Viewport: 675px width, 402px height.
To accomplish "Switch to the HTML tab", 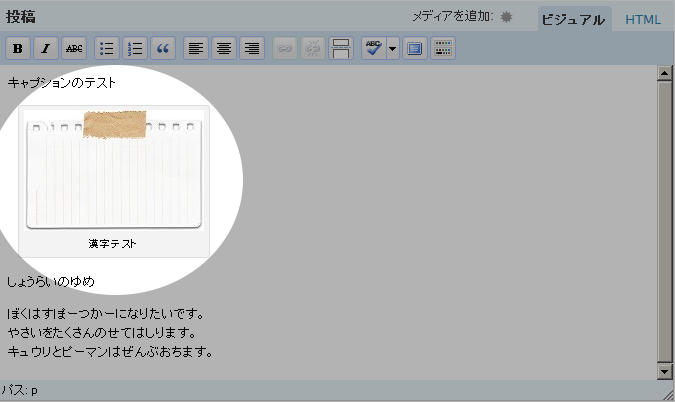I will click(643, 19).
